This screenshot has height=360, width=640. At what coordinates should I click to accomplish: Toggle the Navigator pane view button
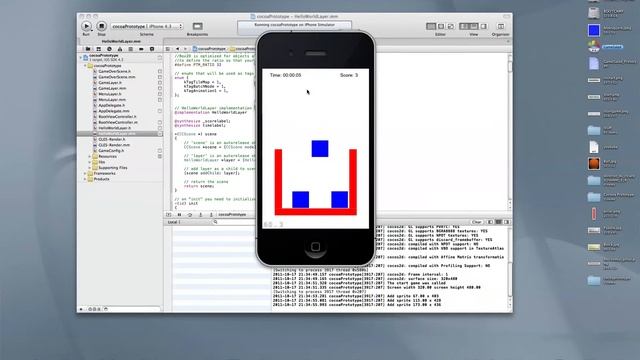pyautogui.click(x=464, y=26)
